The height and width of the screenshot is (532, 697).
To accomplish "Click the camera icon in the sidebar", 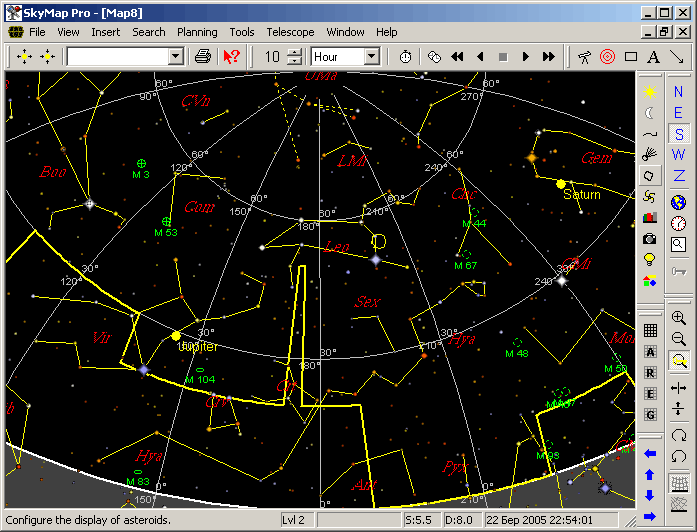I will pos(649,239).
